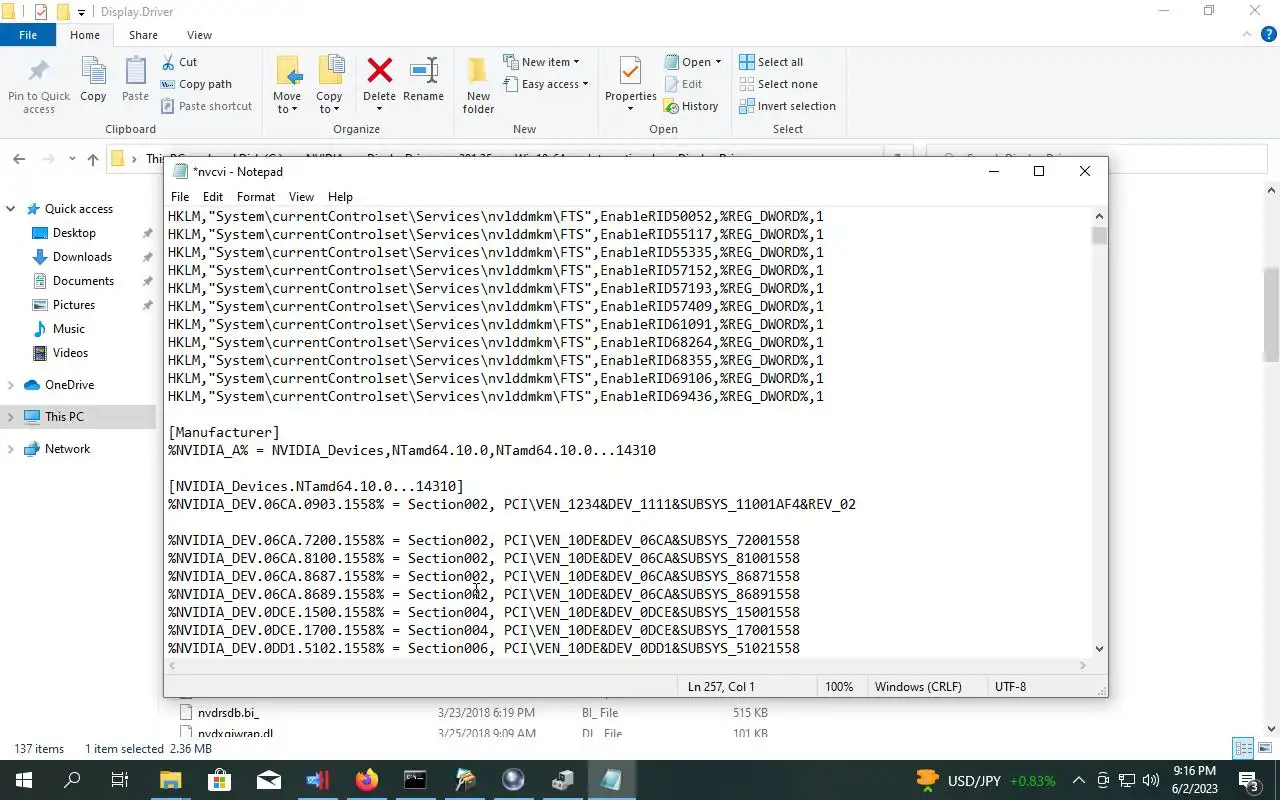This screenshot has height=800, width=1280.
Task: Expand OneDrive tree node
Action: click(11, 385)
